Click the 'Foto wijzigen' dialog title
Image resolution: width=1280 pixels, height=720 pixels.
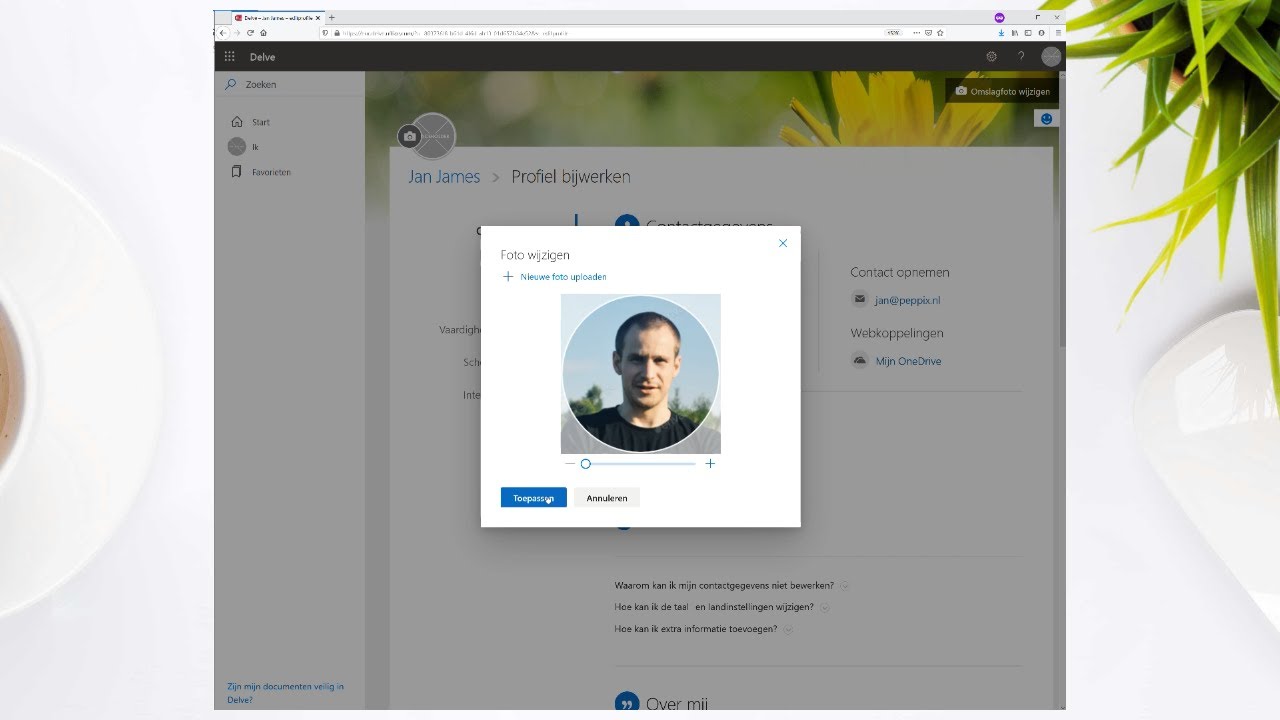535,255
